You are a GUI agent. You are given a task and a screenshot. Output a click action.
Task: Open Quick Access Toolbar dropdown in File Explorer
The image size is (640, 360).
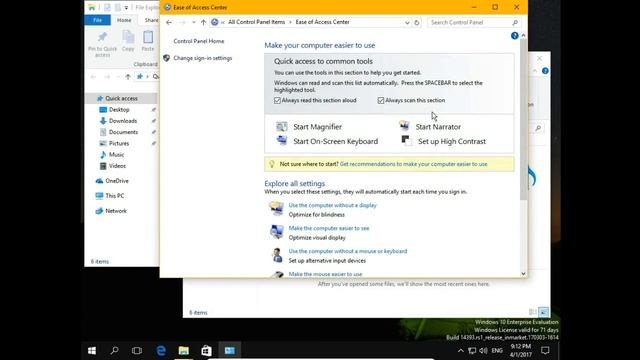126,7
